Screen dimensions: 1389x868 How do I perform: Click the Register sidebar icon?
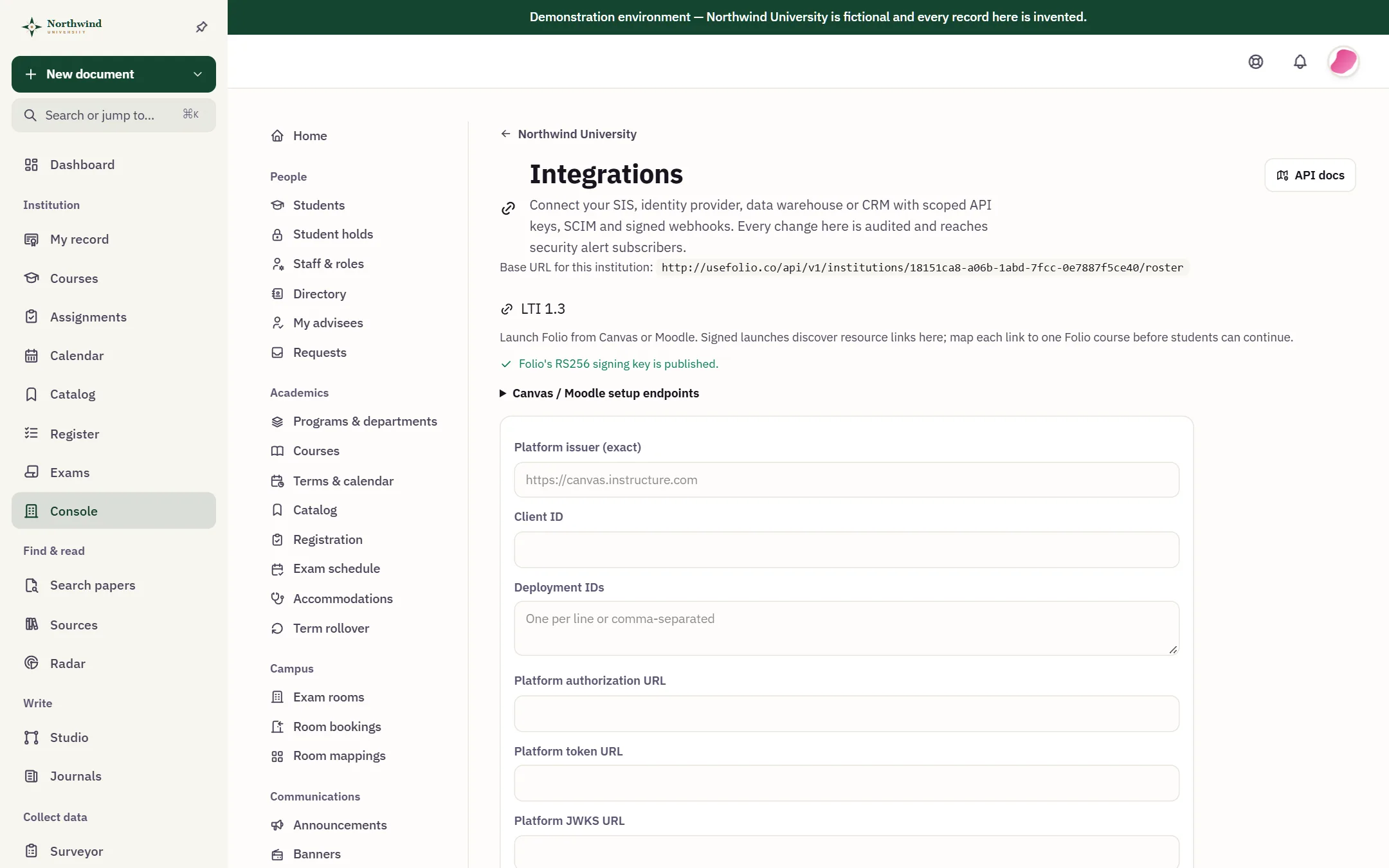click(x=31, y=433)
